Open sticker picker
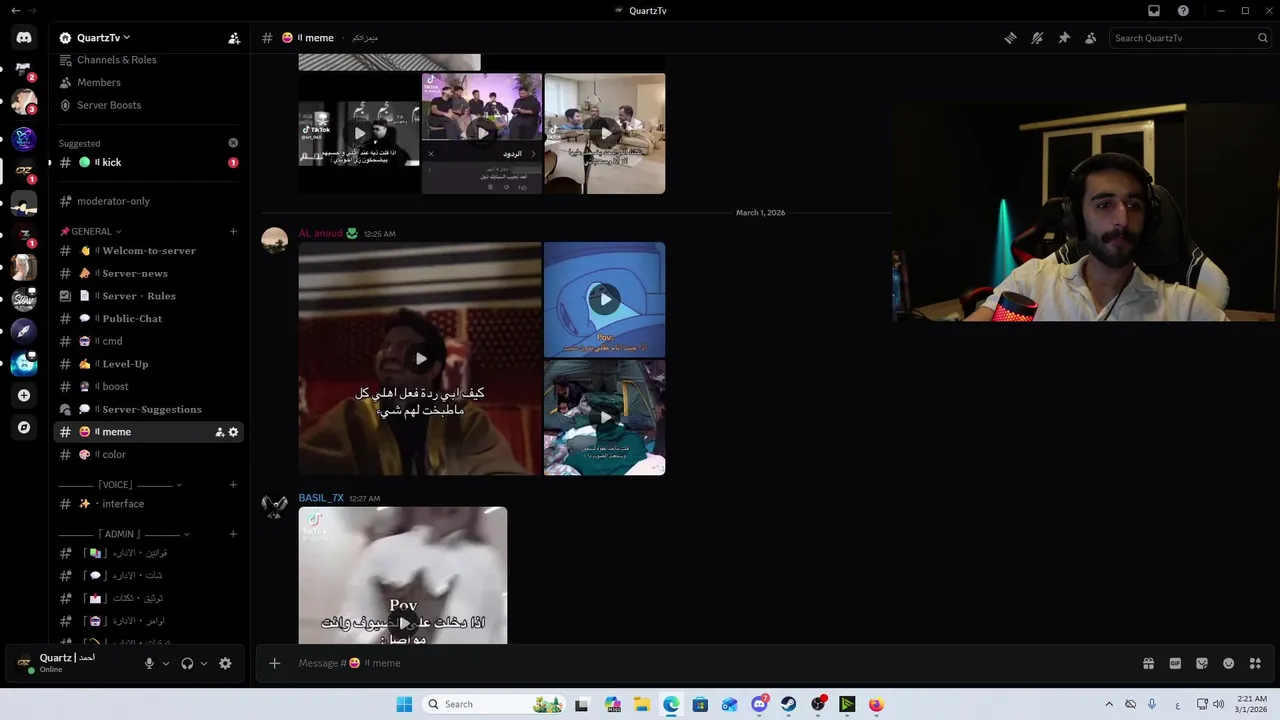The image size is (1280, 720). point(1202,663)
